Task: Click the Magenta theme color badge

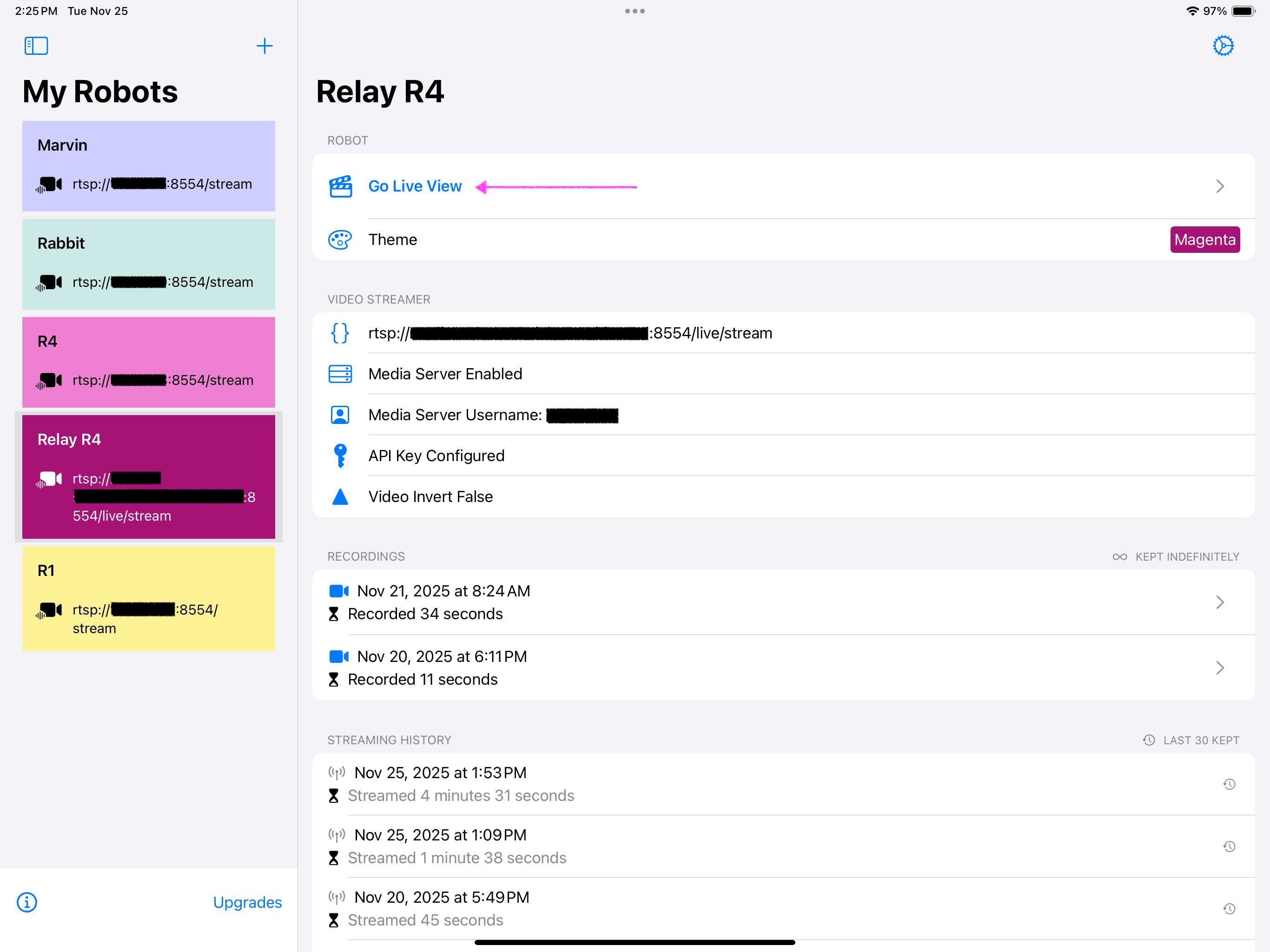Action: tap(1204, 239)
